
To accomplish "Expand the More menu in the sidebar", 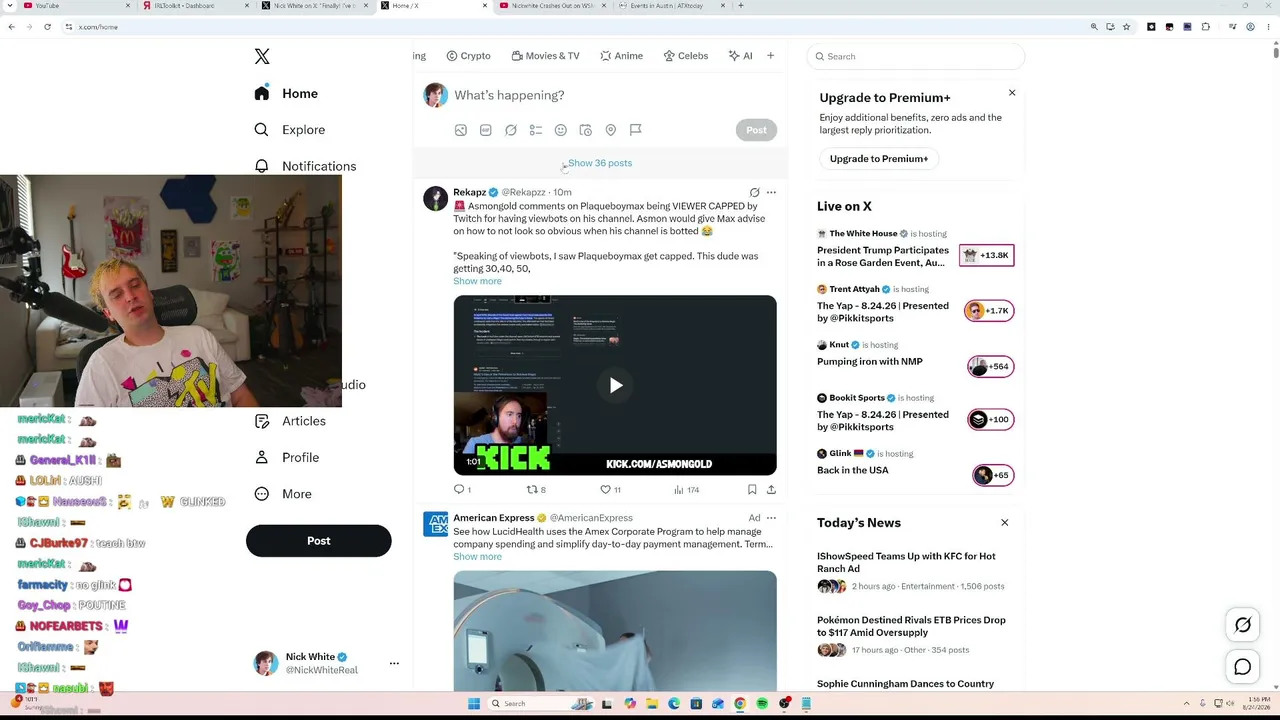I will tap(283, 494).
